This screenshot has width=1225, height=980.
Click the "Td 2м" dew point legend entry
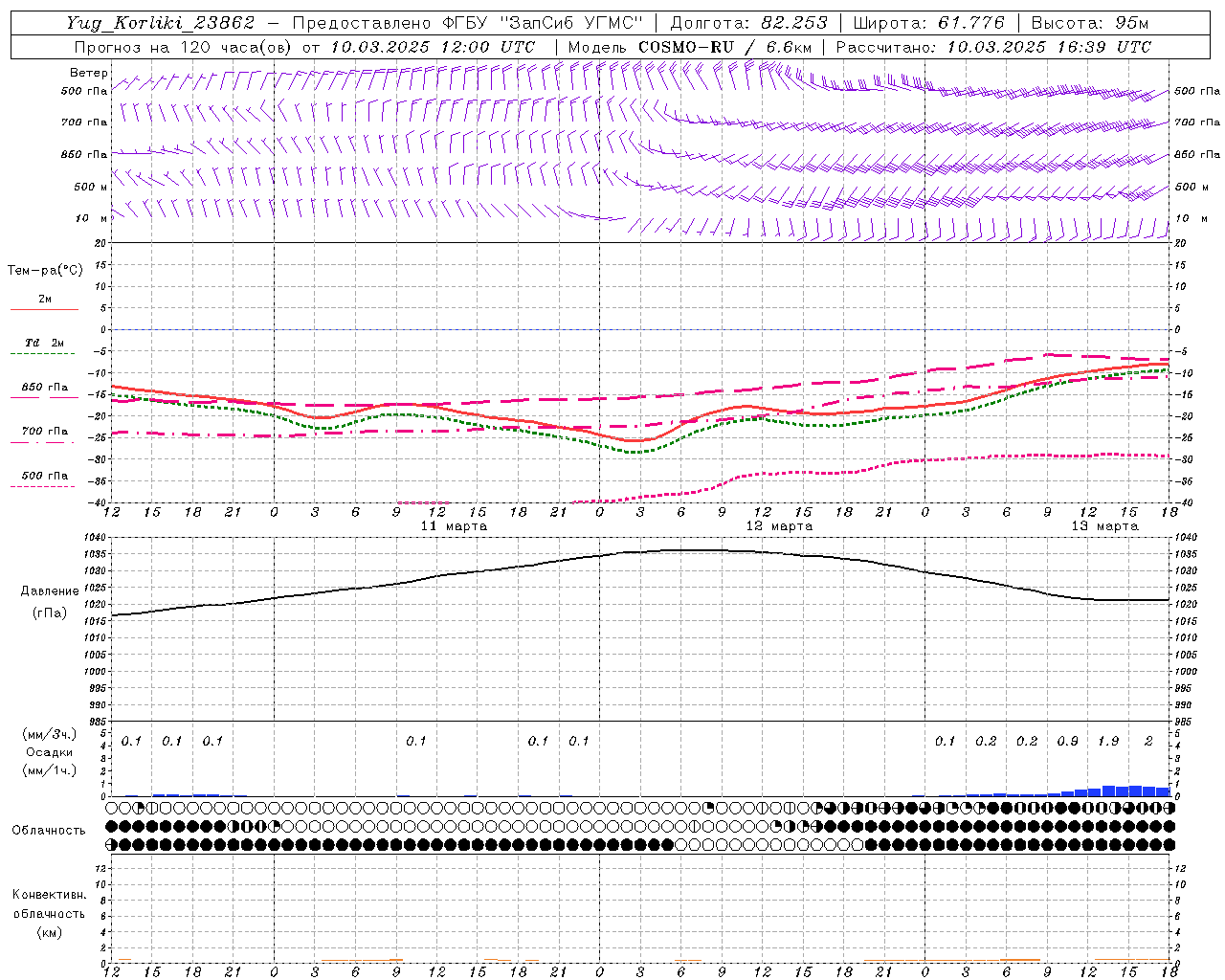(45, 343)
